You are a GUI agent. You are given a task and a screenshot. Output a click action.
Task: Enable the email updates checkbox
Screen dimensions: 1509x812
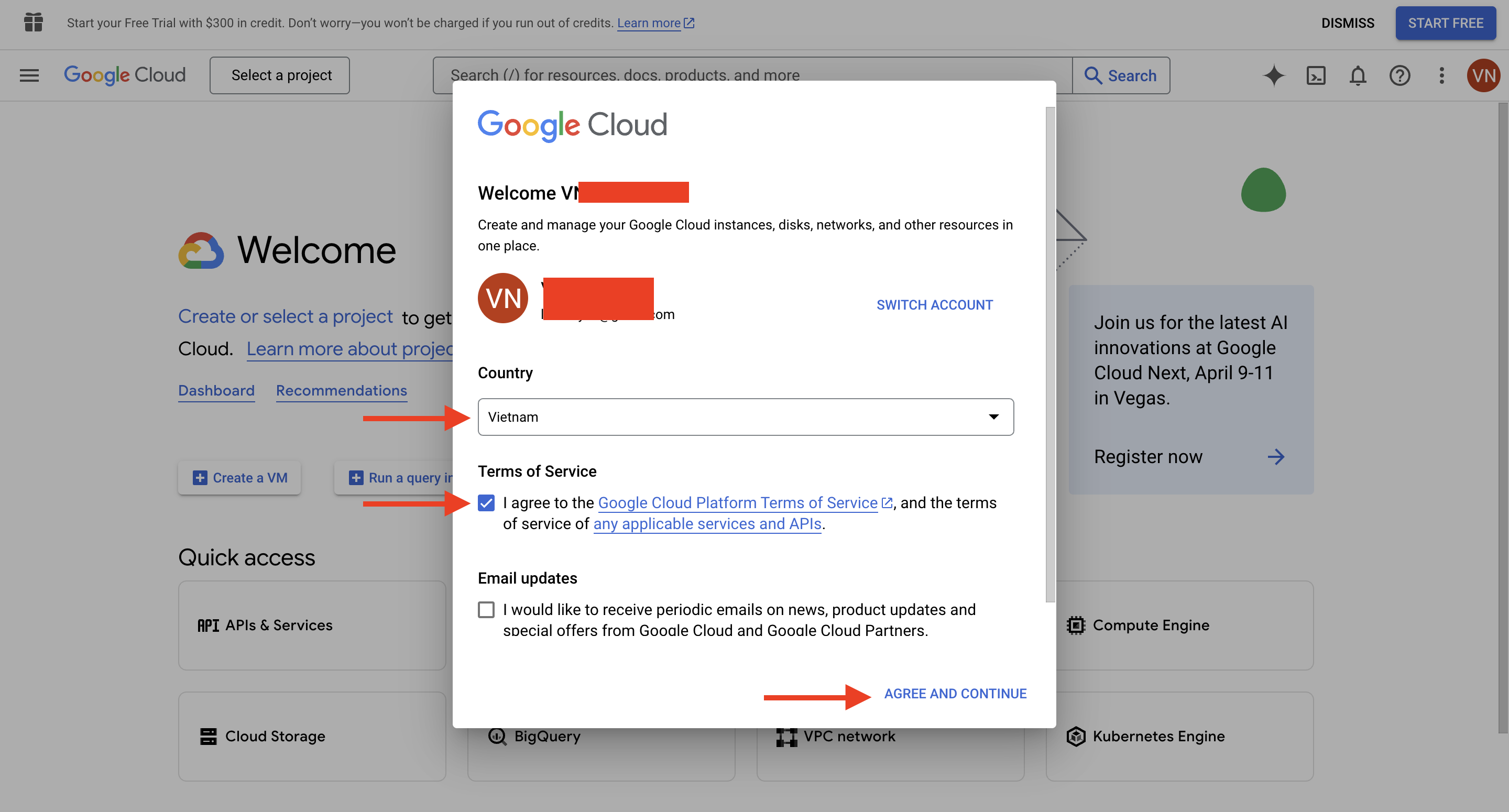(x=486, y=609)
